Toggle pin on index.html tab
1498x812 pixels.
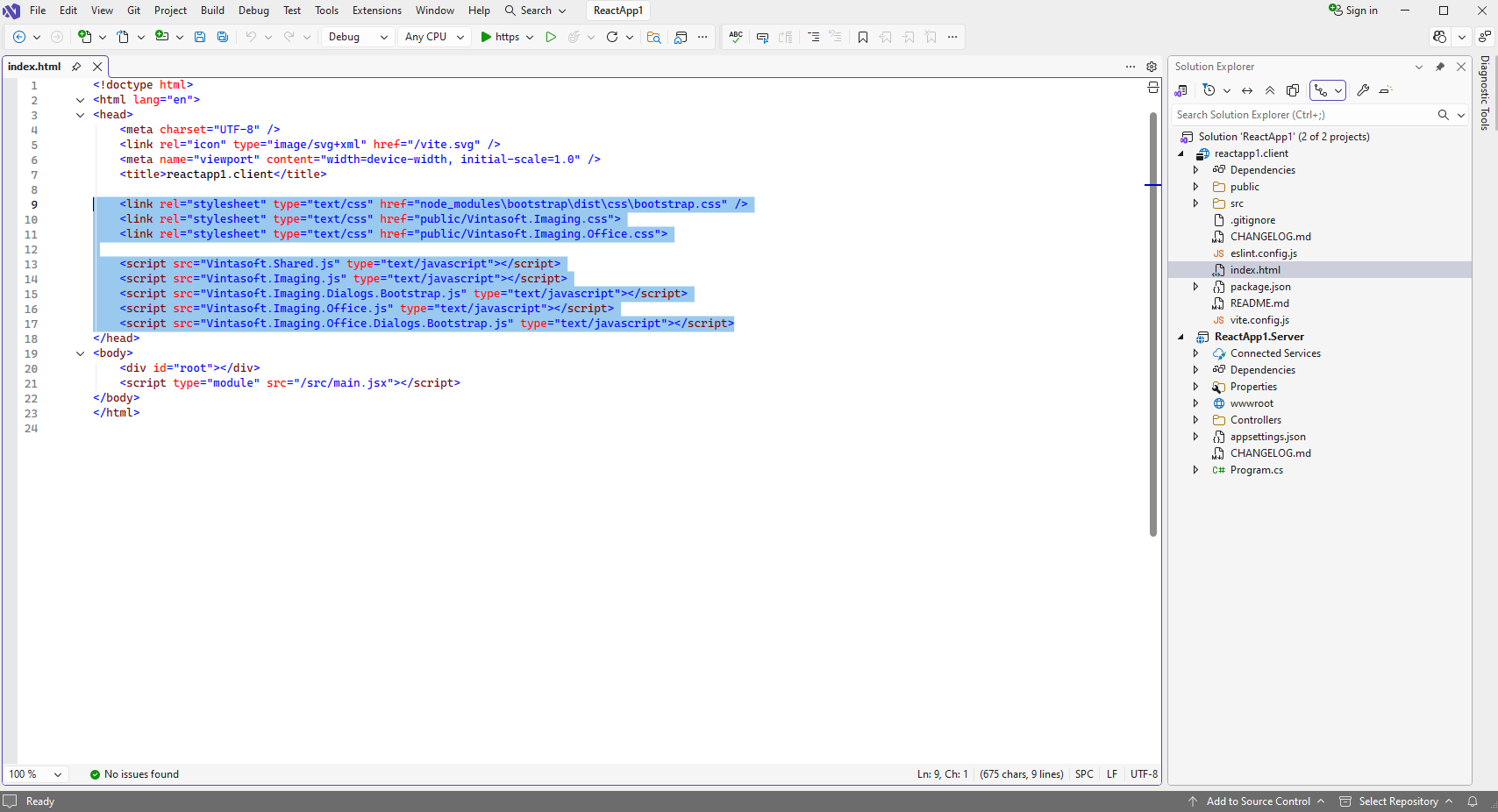point(76,67)
